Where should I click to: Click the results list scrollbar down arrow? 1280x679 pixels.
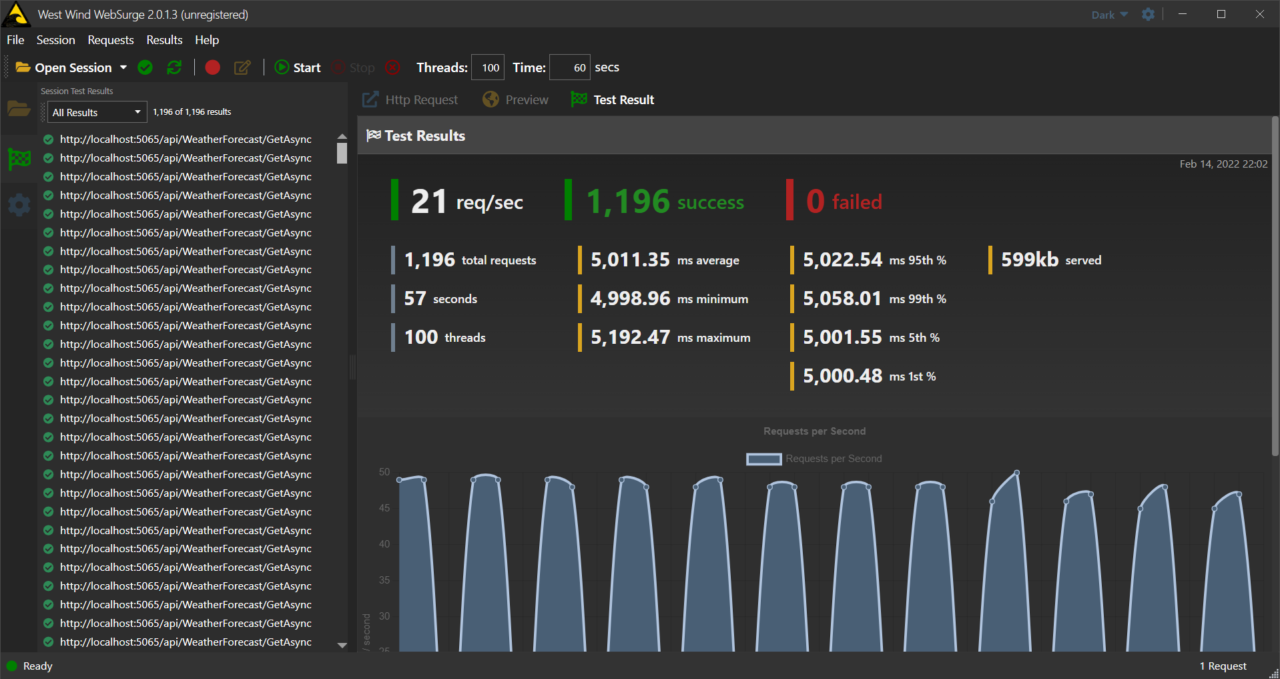coord(342,645)
